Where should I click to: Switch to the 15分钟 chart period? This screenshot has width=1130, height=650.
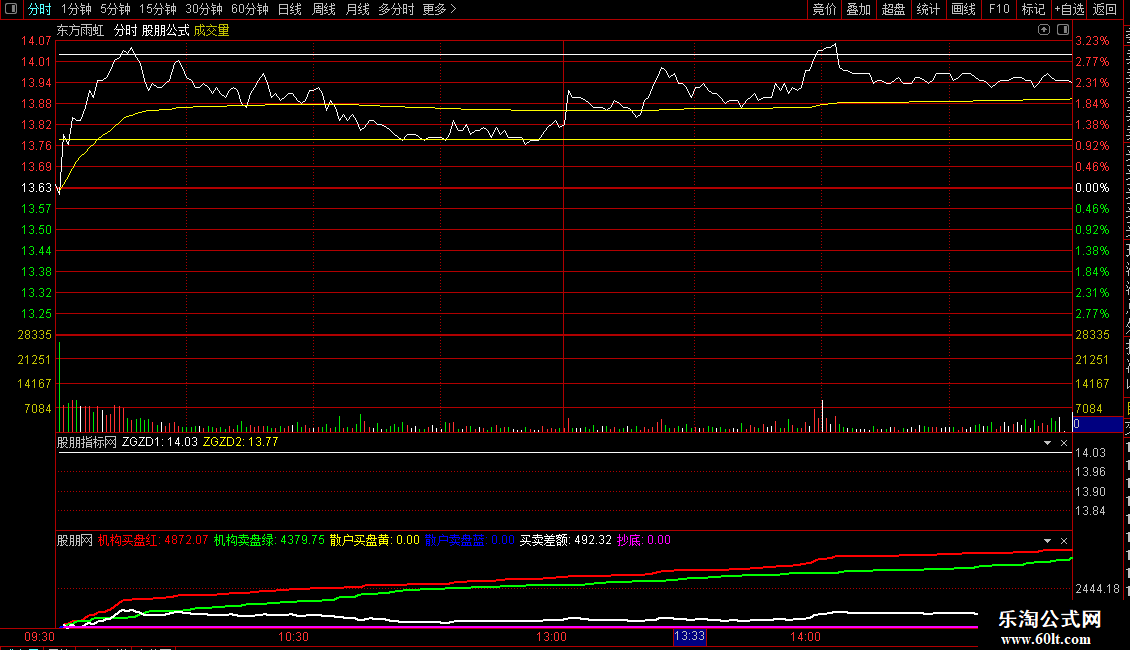click(158, 9)
